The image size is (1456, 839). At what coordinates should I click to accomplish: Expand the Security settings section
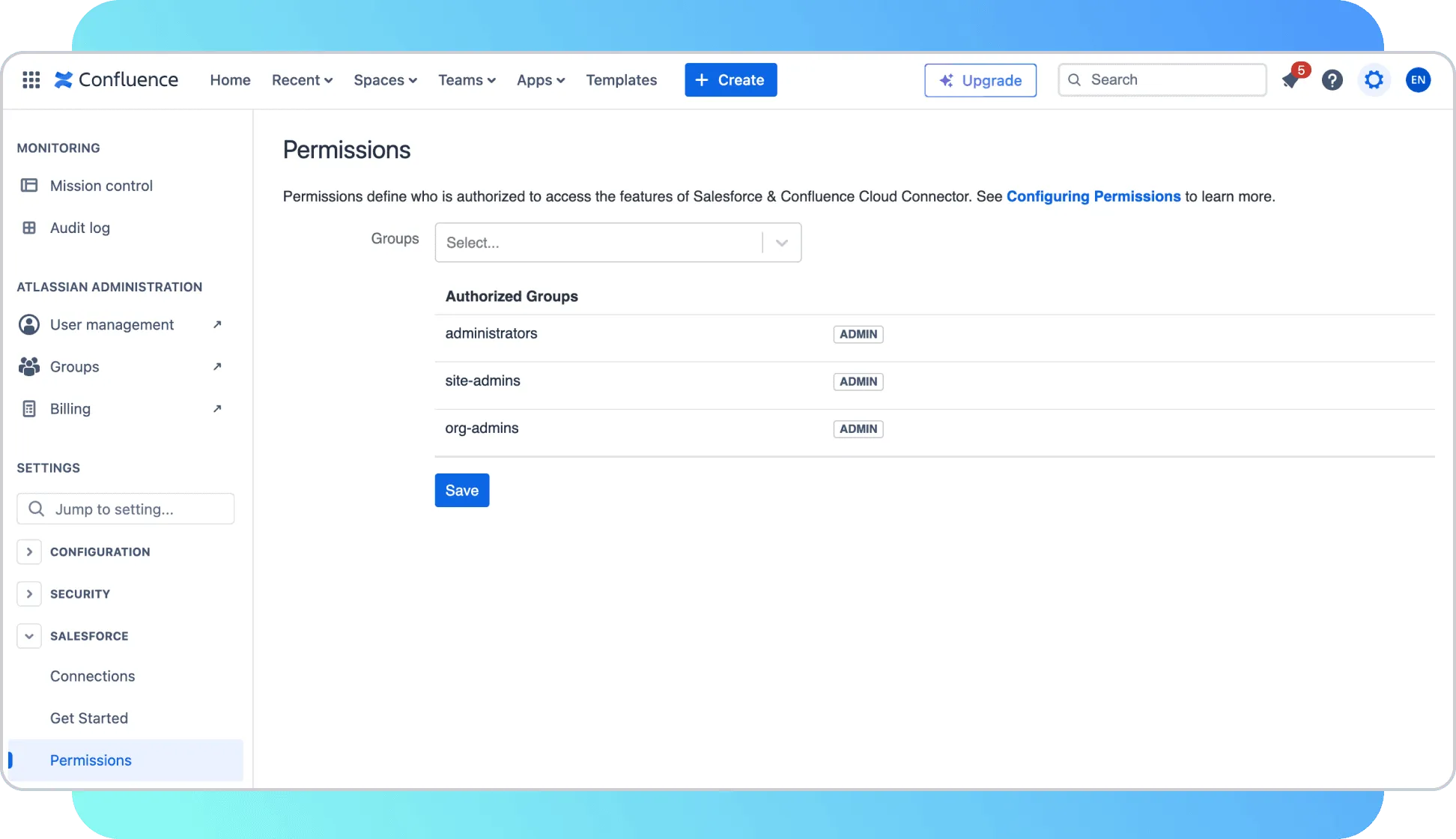click(x=29, y=594)
